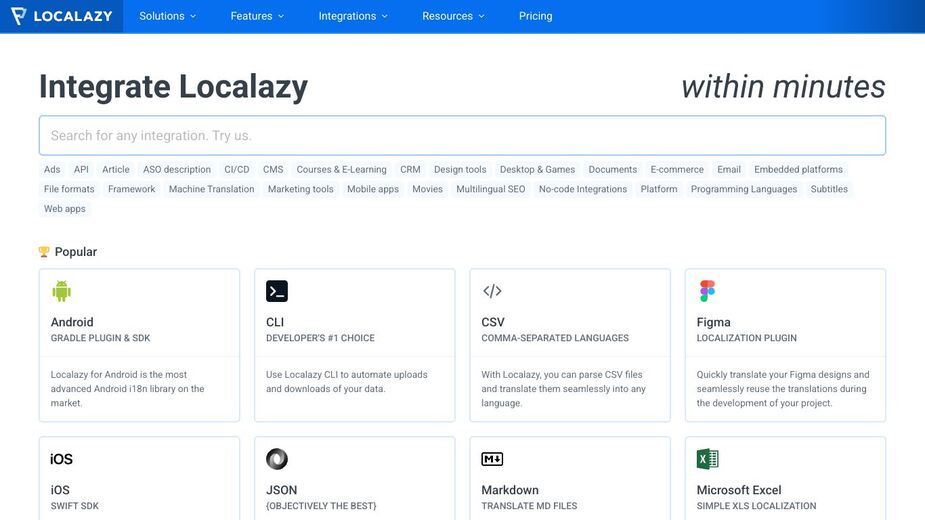The width and height of the screenshot is (925, 520).
Task: Select the Design tools tag
Action: point(460,169)
